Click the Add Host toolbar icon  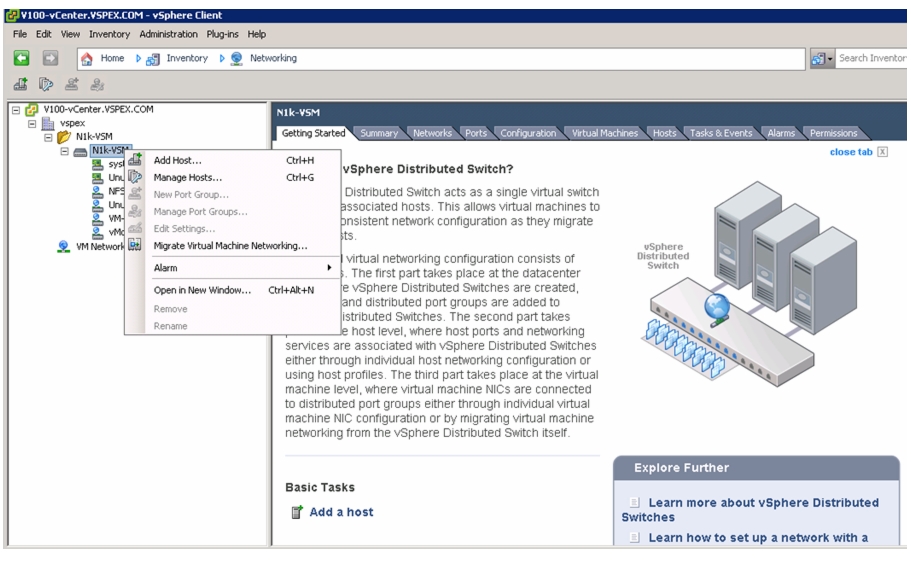[x=20, y=85]
